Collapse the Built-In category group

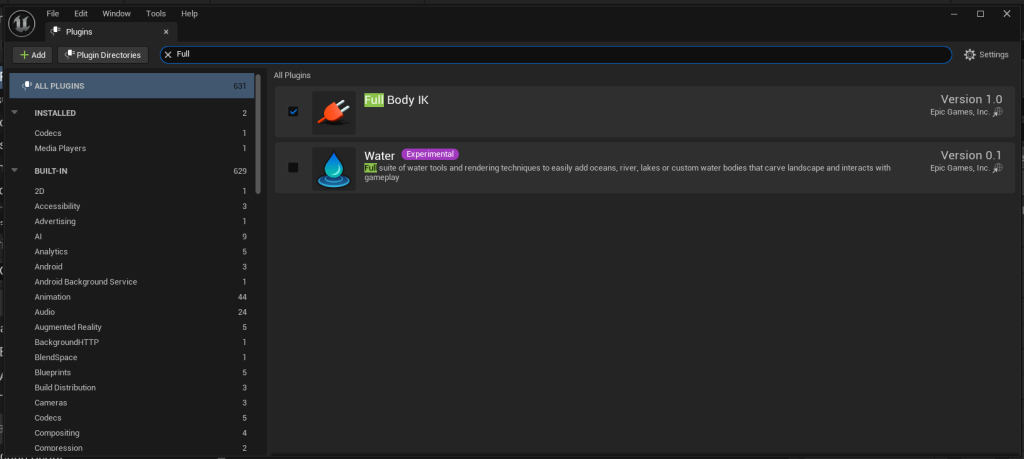pyautogui.click(x=15, y=171)
